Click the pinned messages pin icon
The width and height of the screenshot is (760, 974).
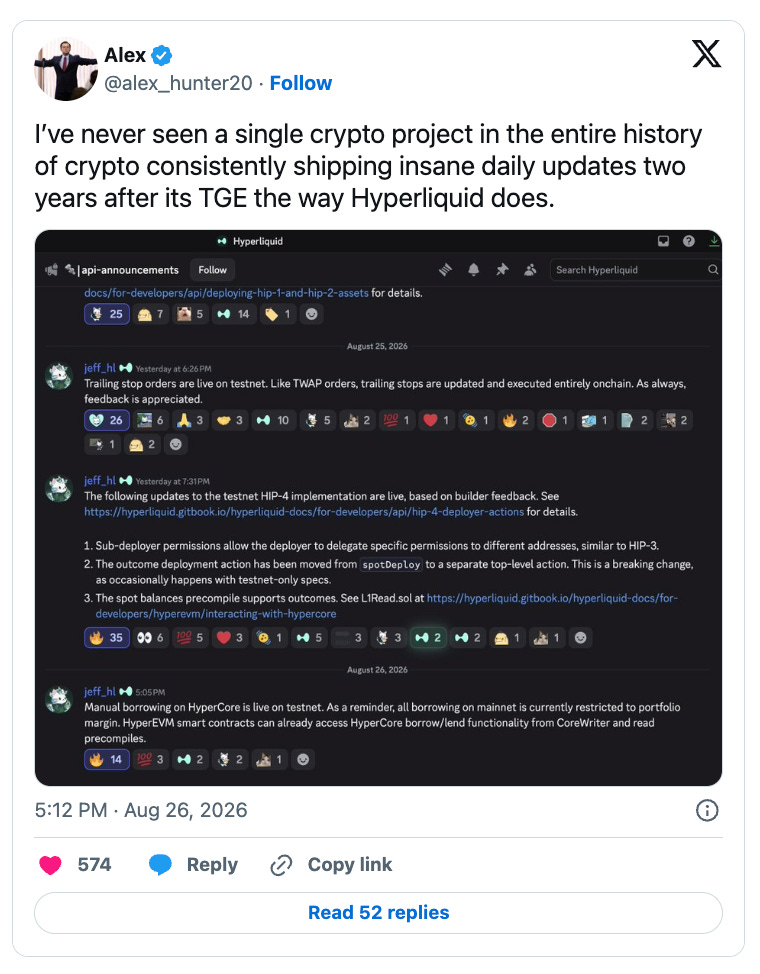pos(502,270)
